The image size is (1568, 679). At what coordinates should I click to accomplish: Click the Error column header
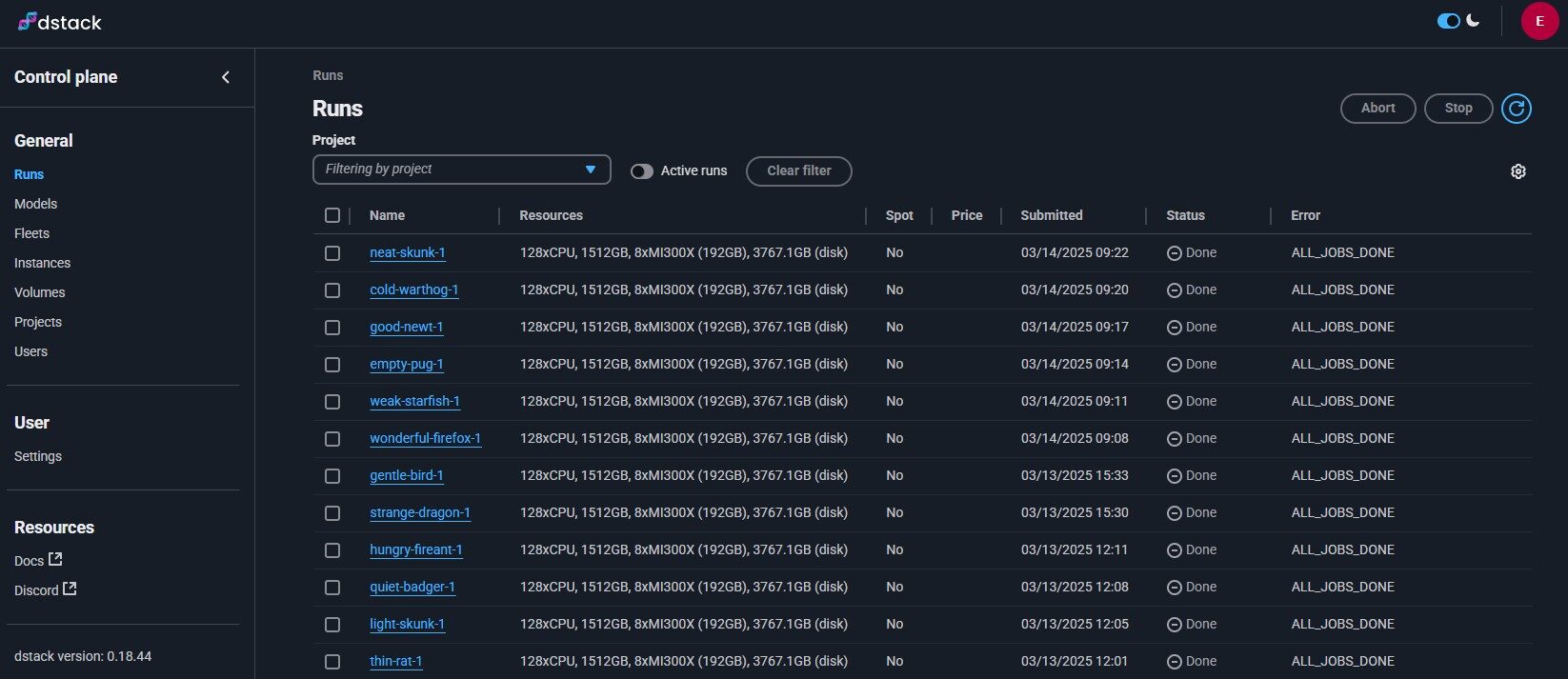coord(1305,215)
